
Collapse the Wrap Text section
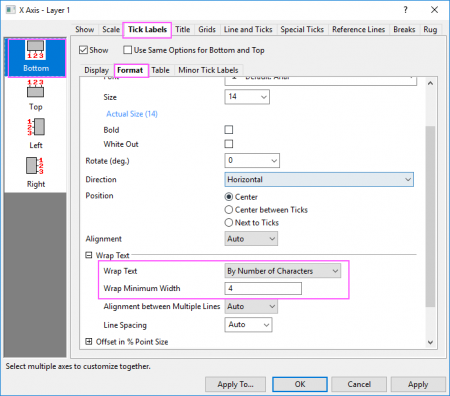click(x=89, y=255)
